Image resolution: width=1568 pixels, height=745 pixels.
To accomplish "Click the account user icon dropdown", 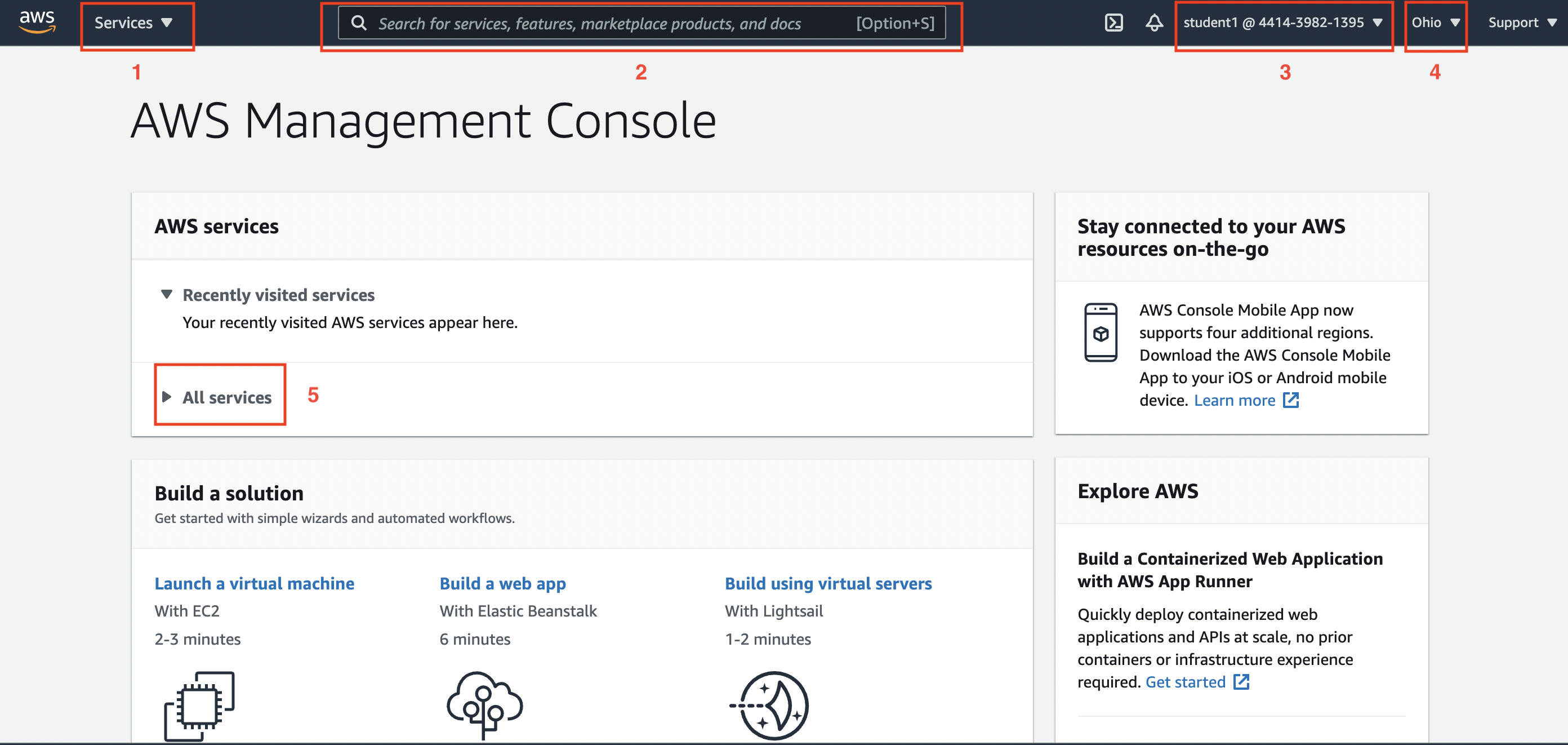I will [1285, 22].
